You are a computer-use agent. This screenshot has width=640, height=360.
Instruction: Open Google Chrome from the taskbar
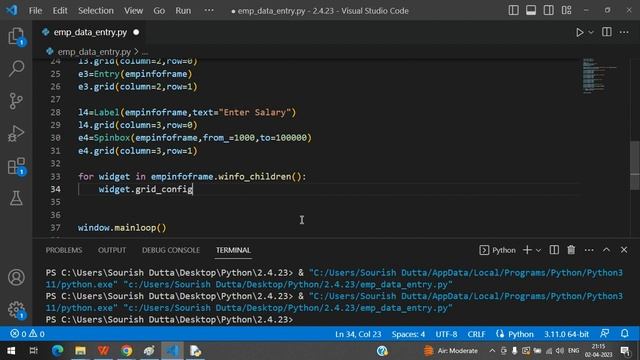pos(127,351)
